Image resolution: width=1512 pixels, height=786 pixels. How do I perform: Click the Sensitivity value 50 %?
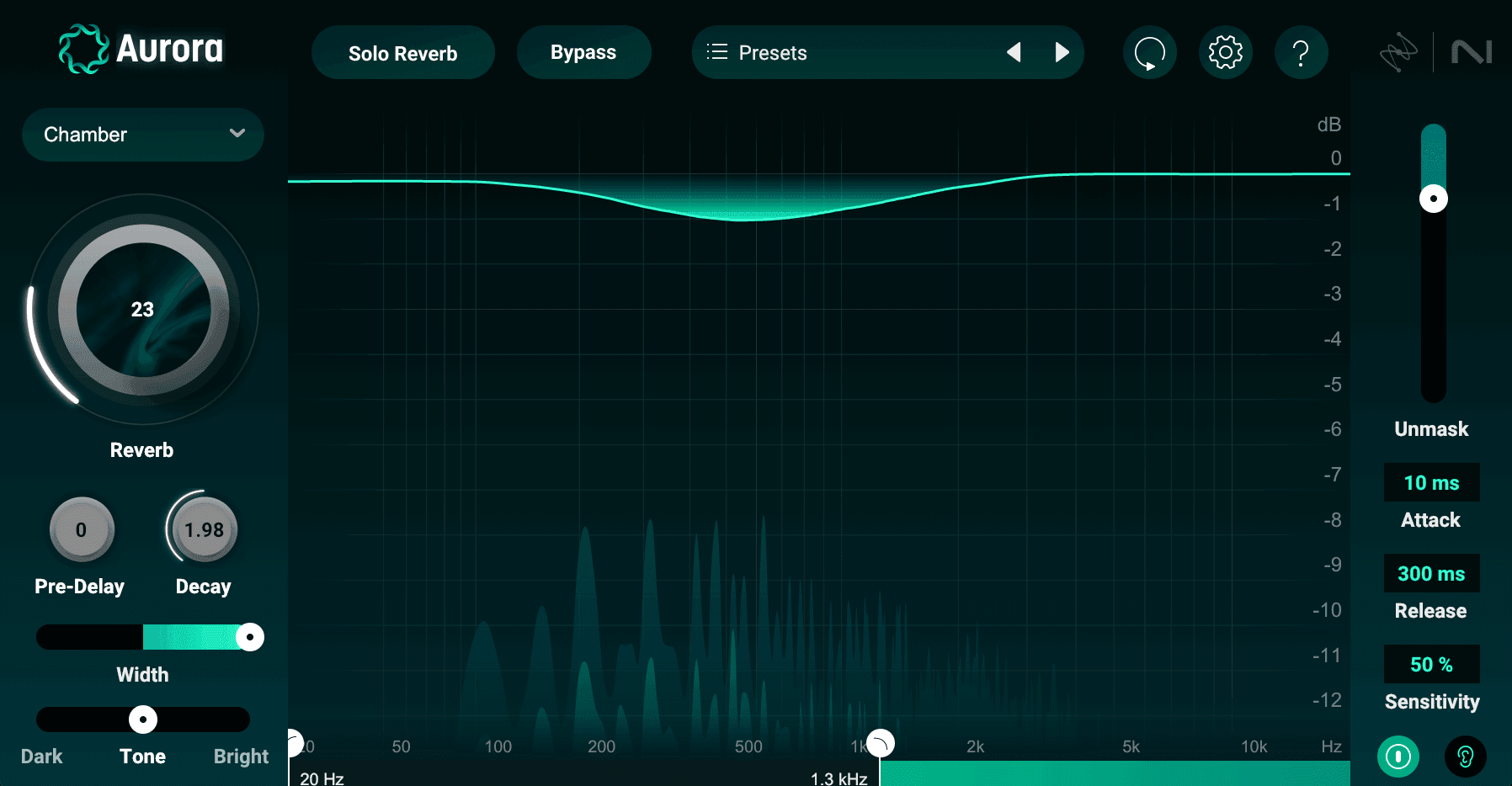click(1432, 665)
